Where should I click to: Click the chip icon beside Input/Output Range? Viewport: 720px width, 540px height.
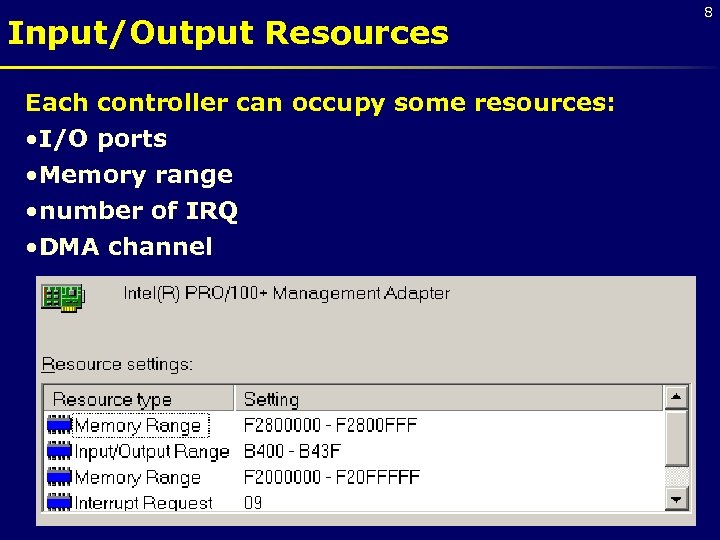pos(59,451)
